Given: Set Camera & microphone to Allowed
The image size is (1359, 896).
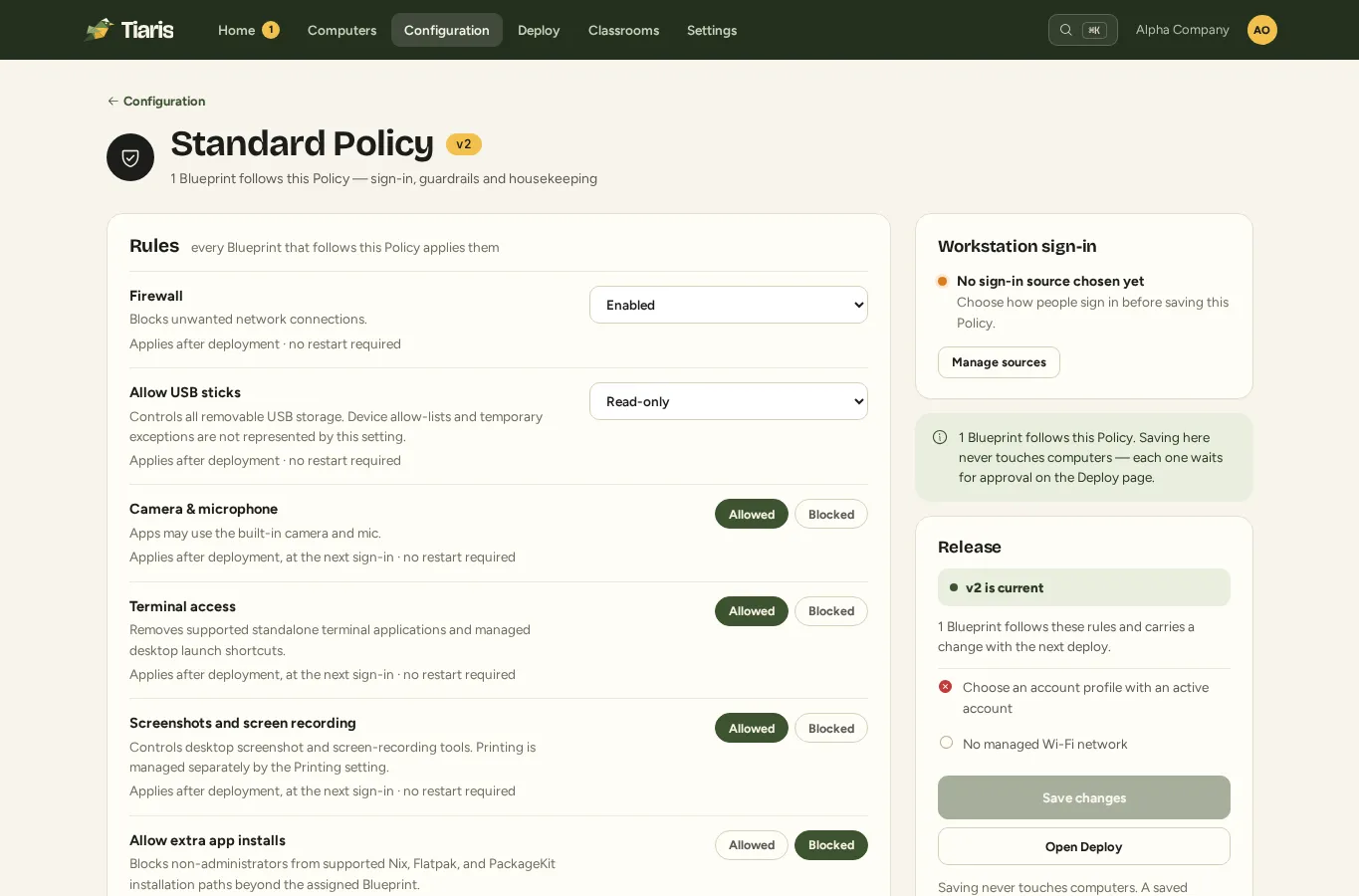Looking at the screenshot, I should (x=752, y=515).
